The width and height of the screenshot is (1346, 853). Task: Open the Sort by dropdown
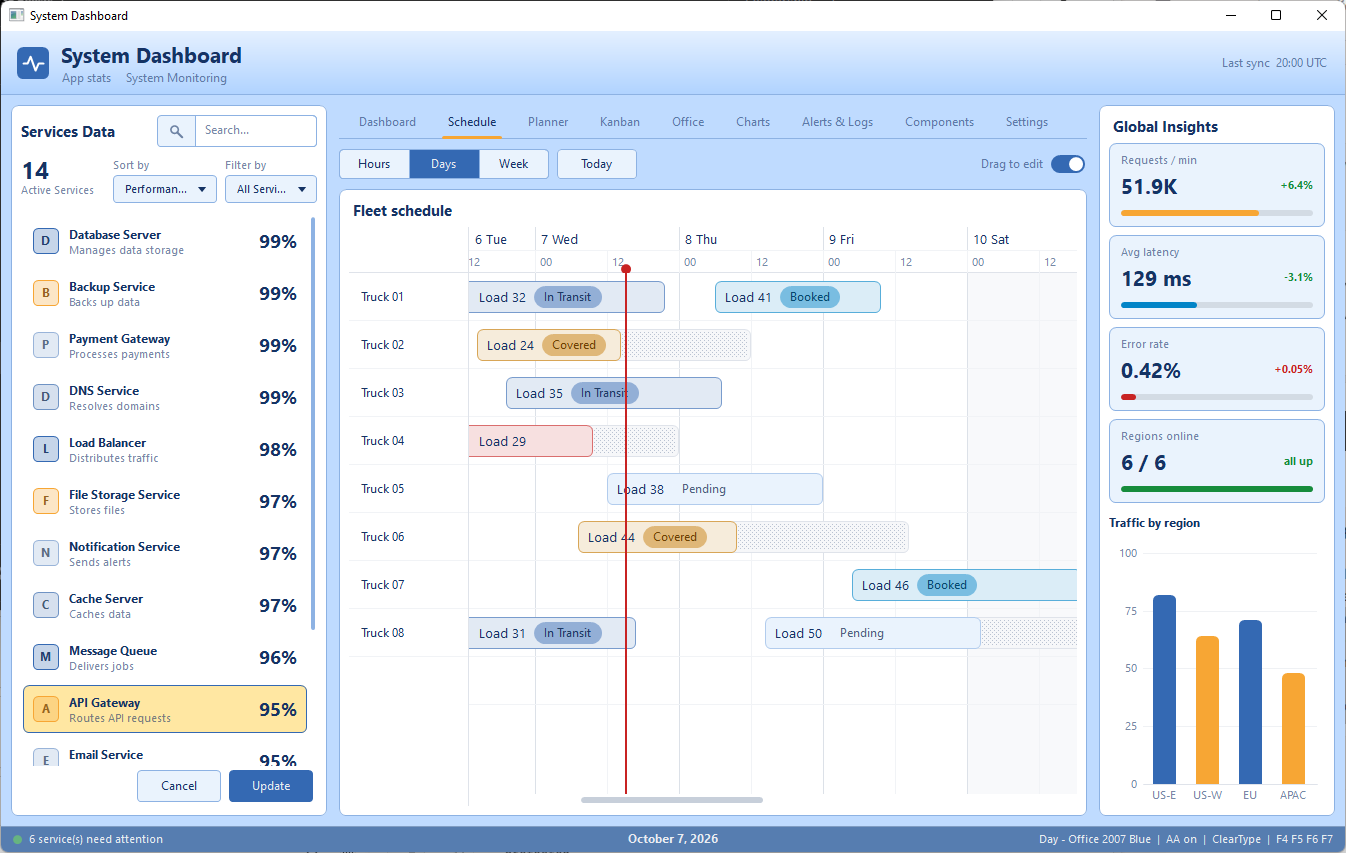pyautogui.click(x=165, y=189)
